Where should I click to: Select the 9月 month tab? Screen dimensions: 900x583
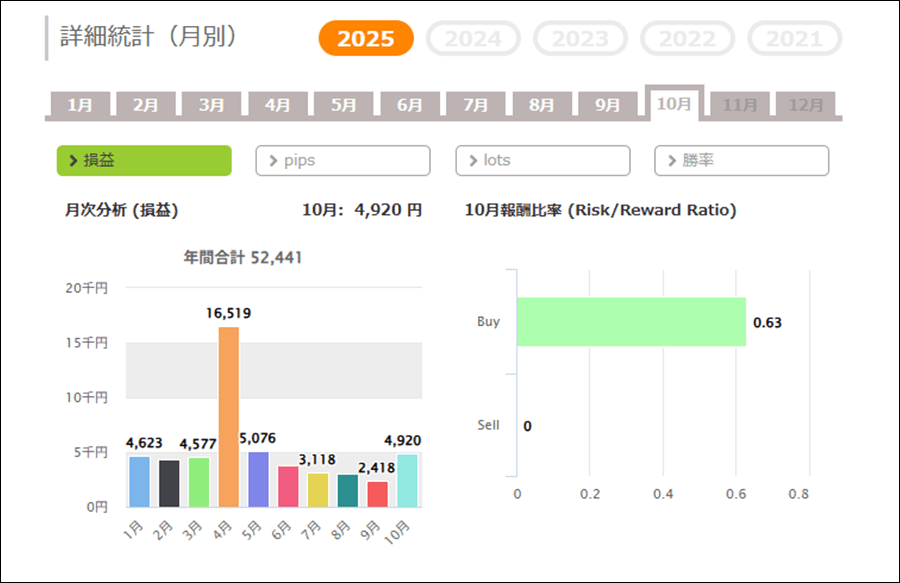pyautogui.click(x=608, y=105)
